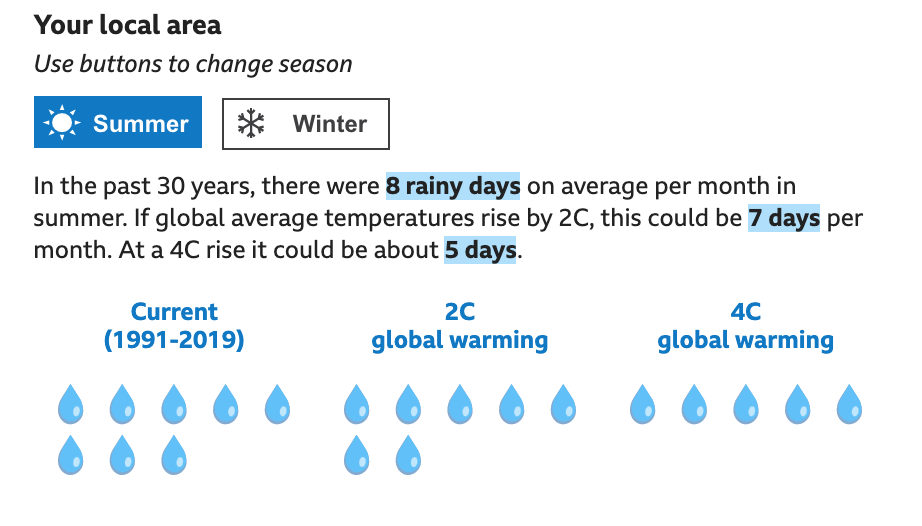This screenshot has height=526, width=922.
Task: Click fifth raindrop in Current top row
Action: 277,405
